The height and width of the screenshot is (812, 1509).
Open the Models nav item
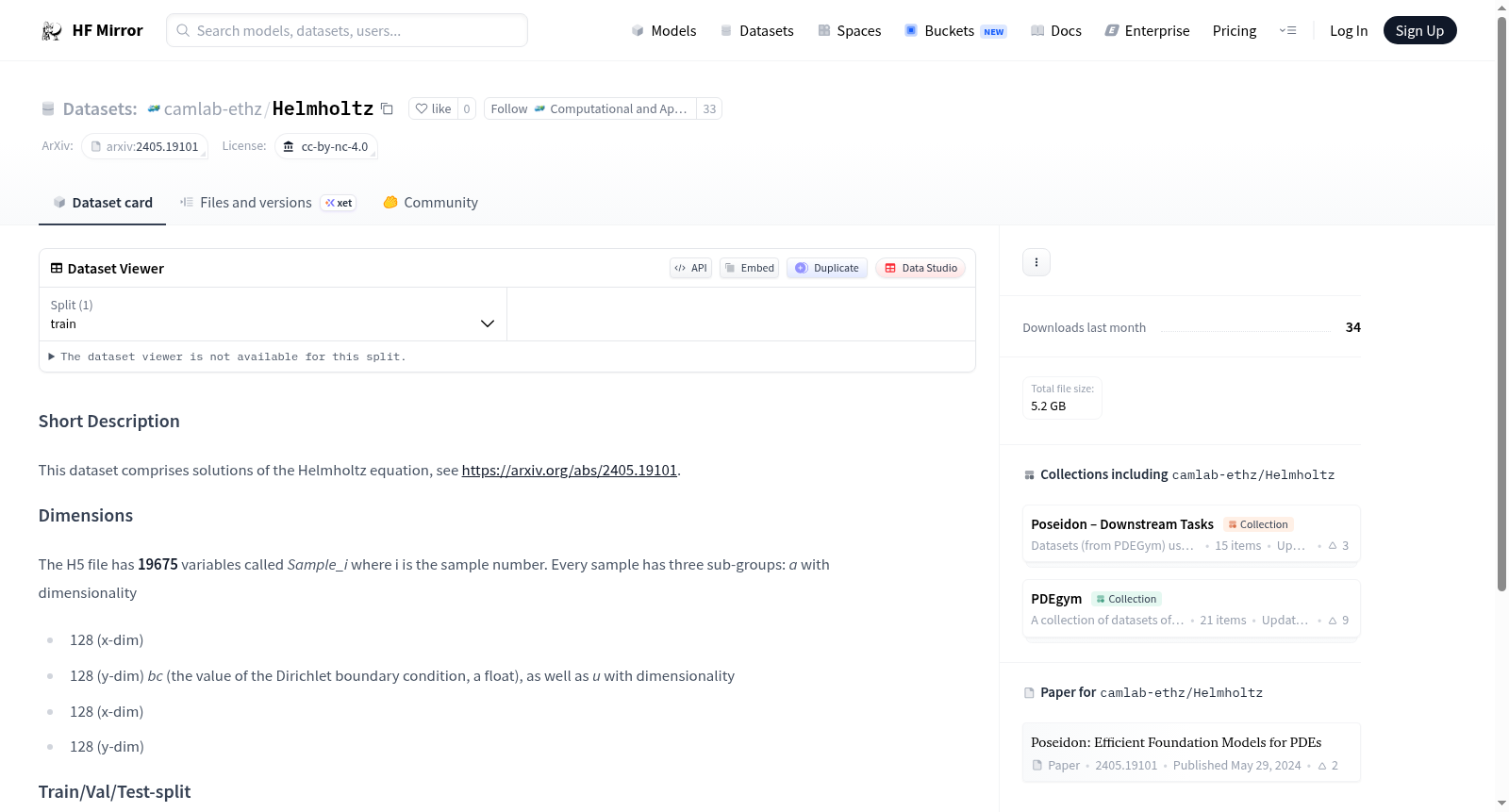pos(664,31)
